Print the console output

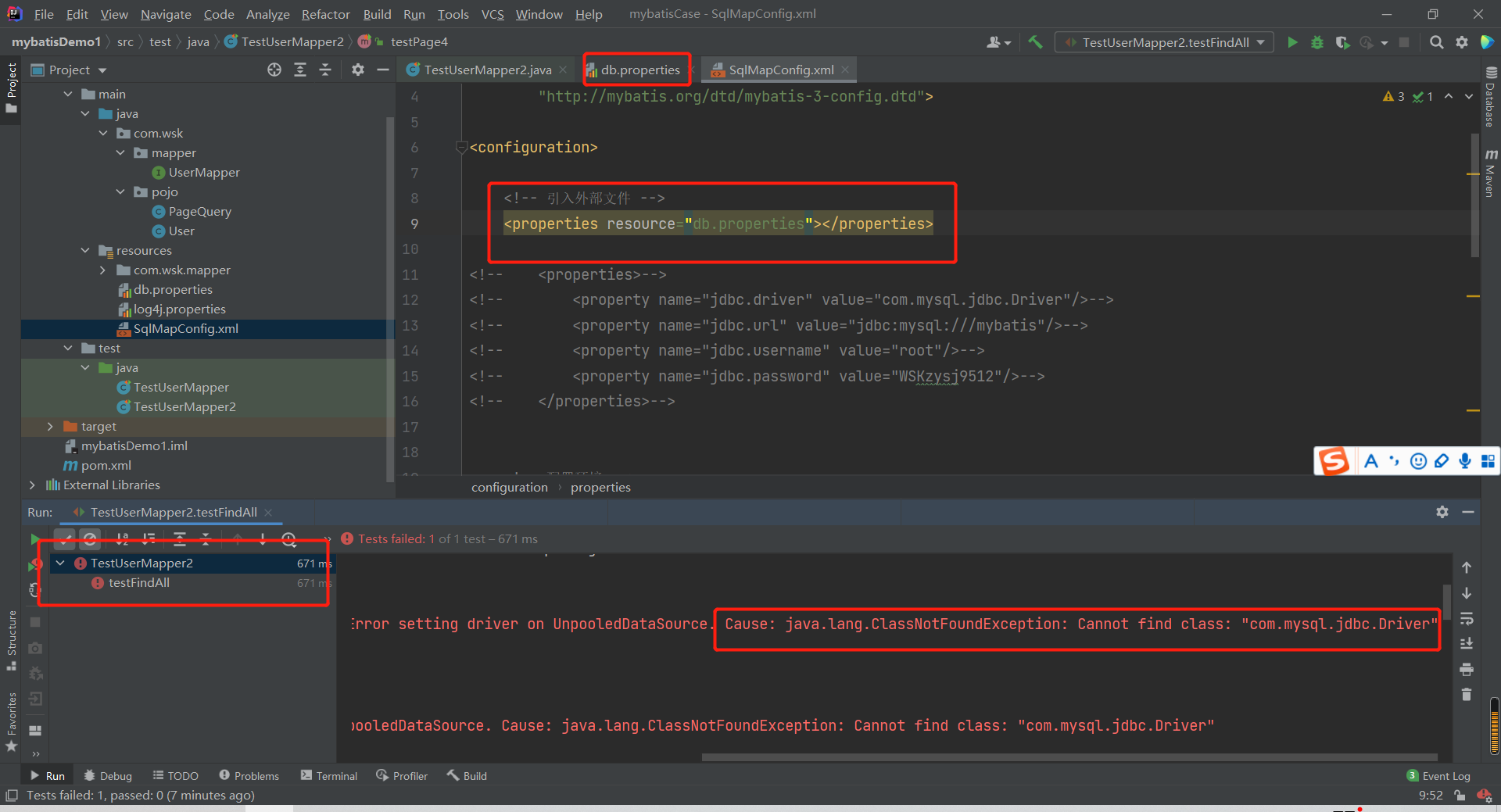point(1467,670)
